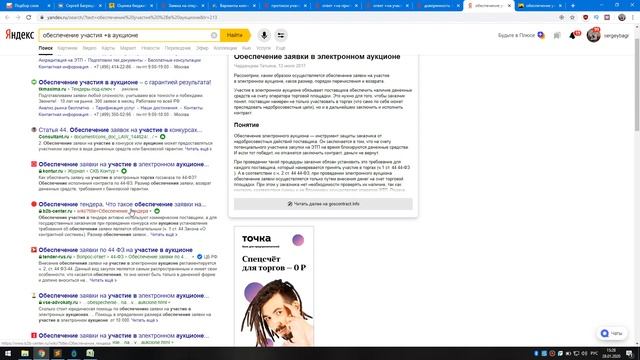
Task: Open Consultant.ru result 'Статья 44. Обеспечение заявок'
Action: [x=120, y=130]
